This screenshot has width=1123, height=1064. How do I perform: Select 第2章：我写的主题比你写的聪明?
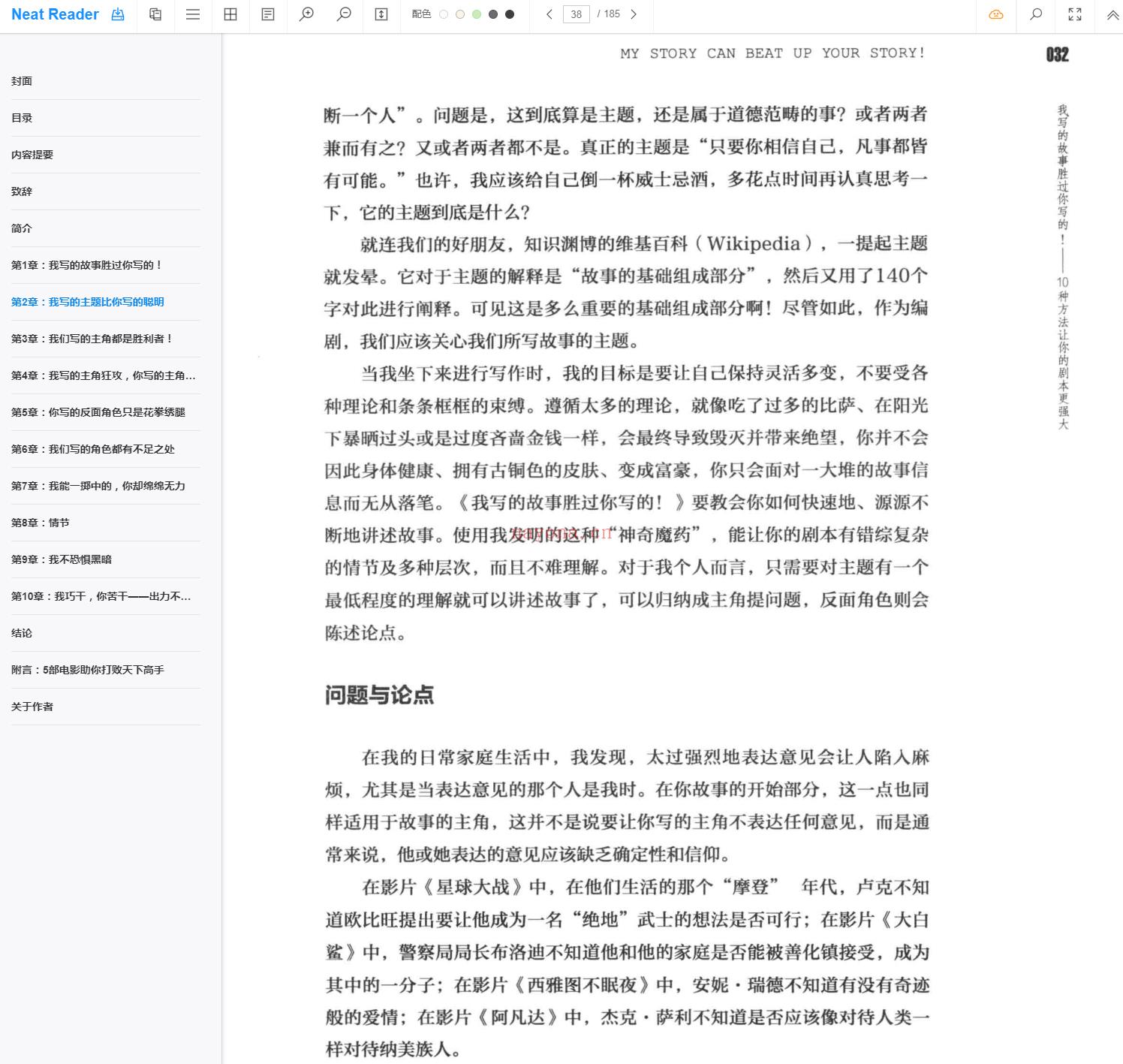[x=106, y=302]
